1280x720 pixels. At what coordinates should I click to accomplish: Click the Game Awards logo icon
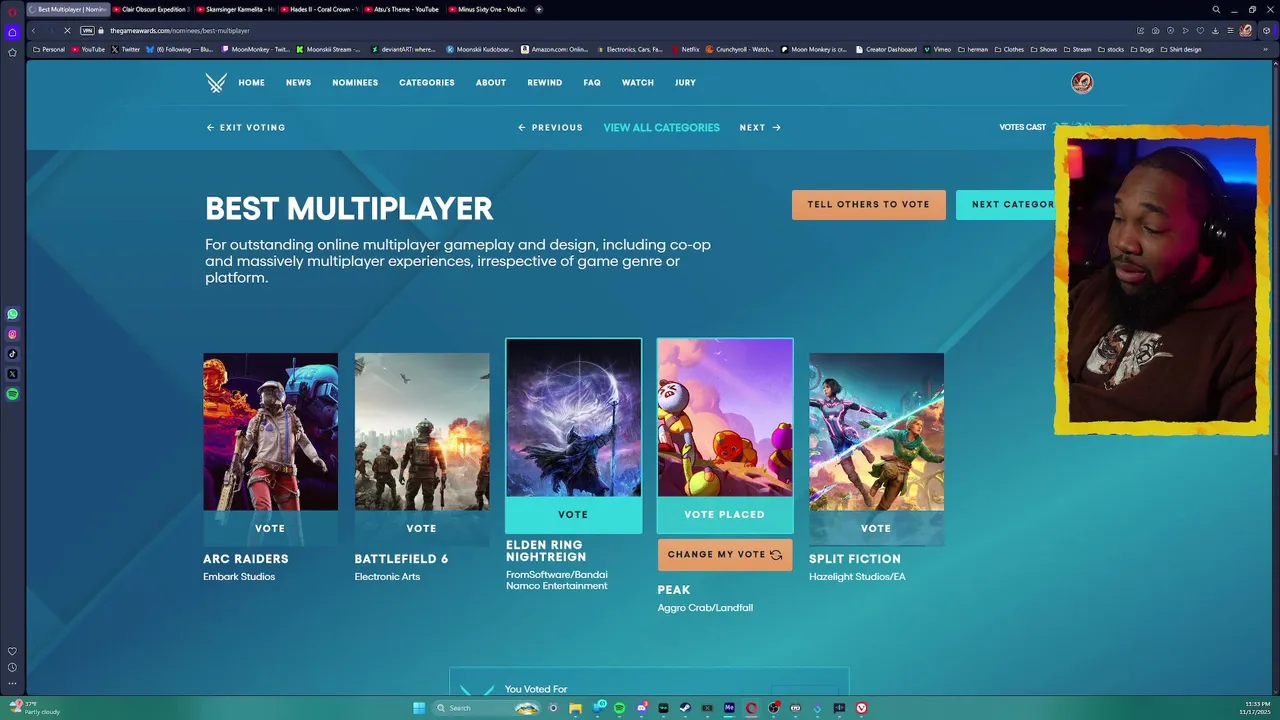coord(216,82)
